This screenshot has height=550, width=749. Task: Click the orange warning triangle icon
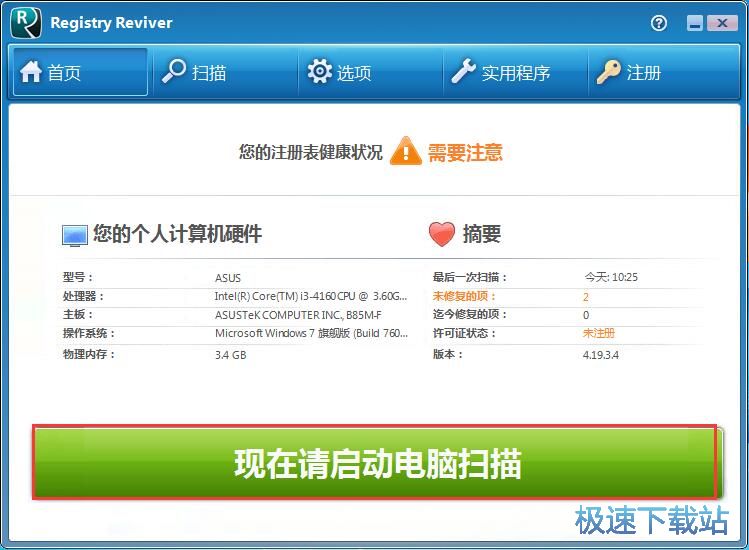pyautogui.click(x=406, y=151)
